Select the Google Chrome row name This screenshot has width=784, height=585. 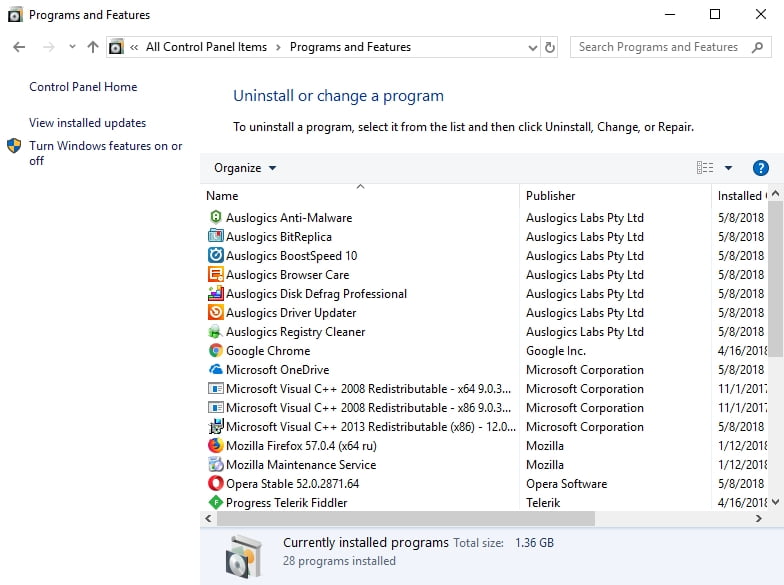(x=268, y=351)
